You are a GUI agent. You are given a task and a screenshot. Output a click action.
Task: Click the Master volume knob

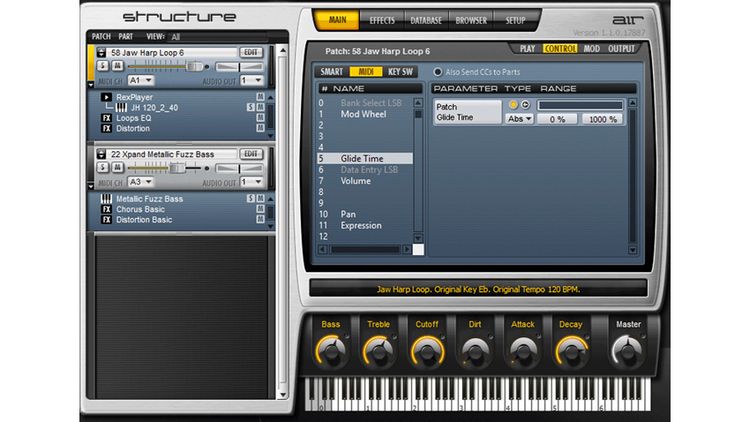628,352
